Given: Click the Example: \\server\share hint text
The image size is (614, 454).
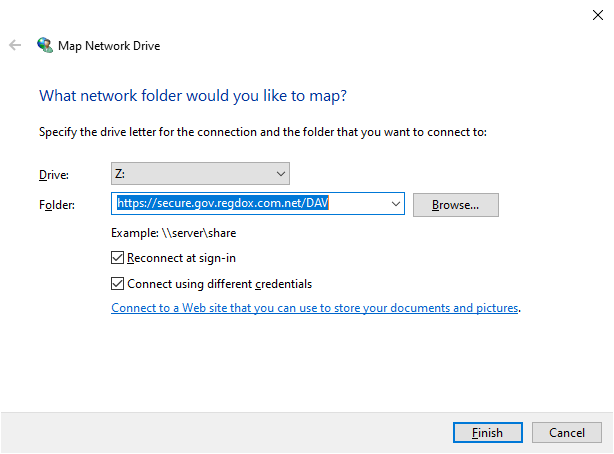Looking at the screenshot, I should click(x=173, y=233).
